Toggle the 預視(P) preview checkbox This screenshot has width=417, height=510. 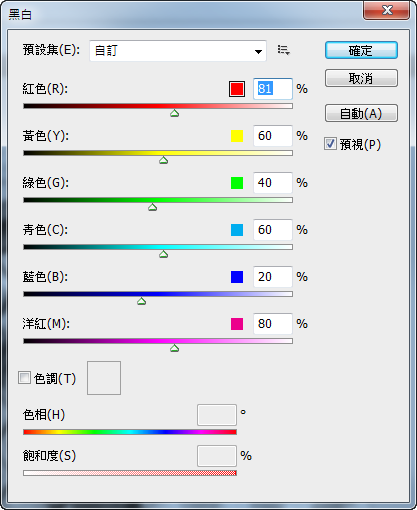[330, 144]
